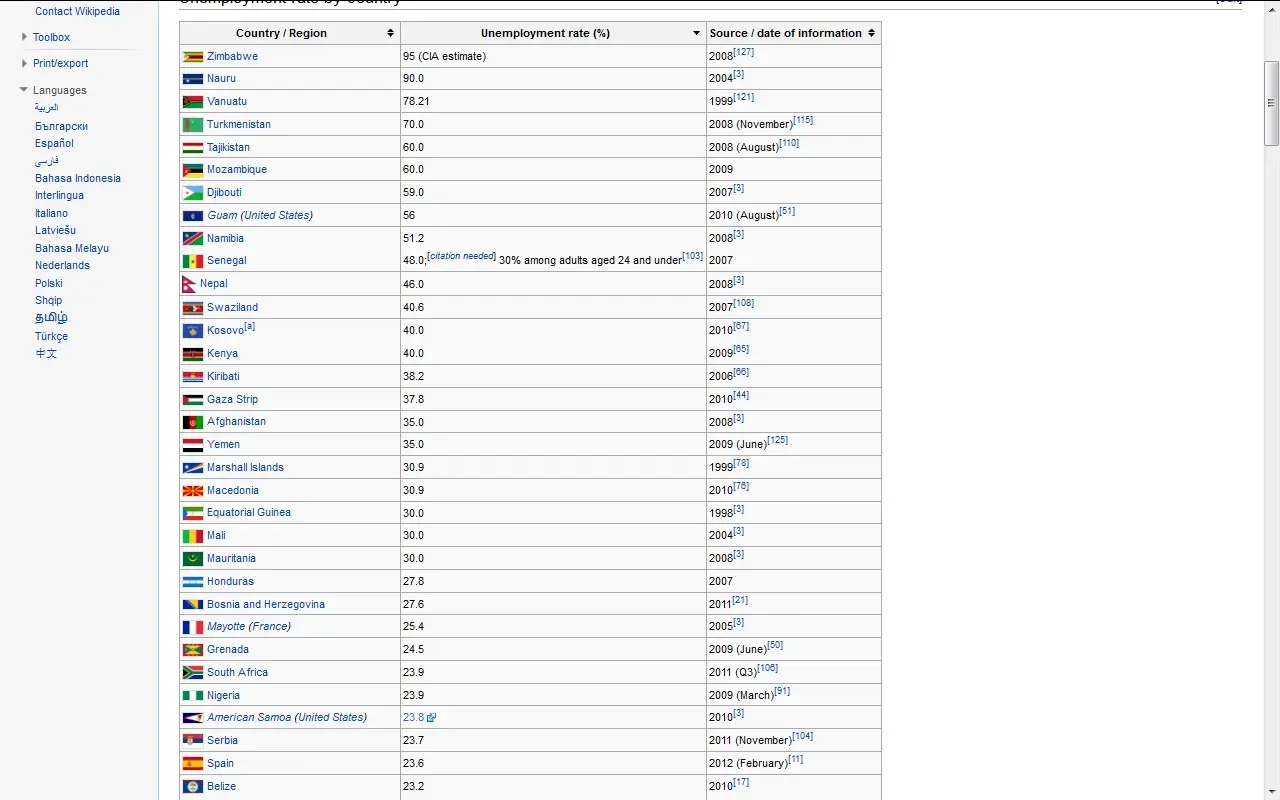This screenshot has height=800, width=1280.
Task: Sort table by Country / Region column
Action: tap(390, 33)
